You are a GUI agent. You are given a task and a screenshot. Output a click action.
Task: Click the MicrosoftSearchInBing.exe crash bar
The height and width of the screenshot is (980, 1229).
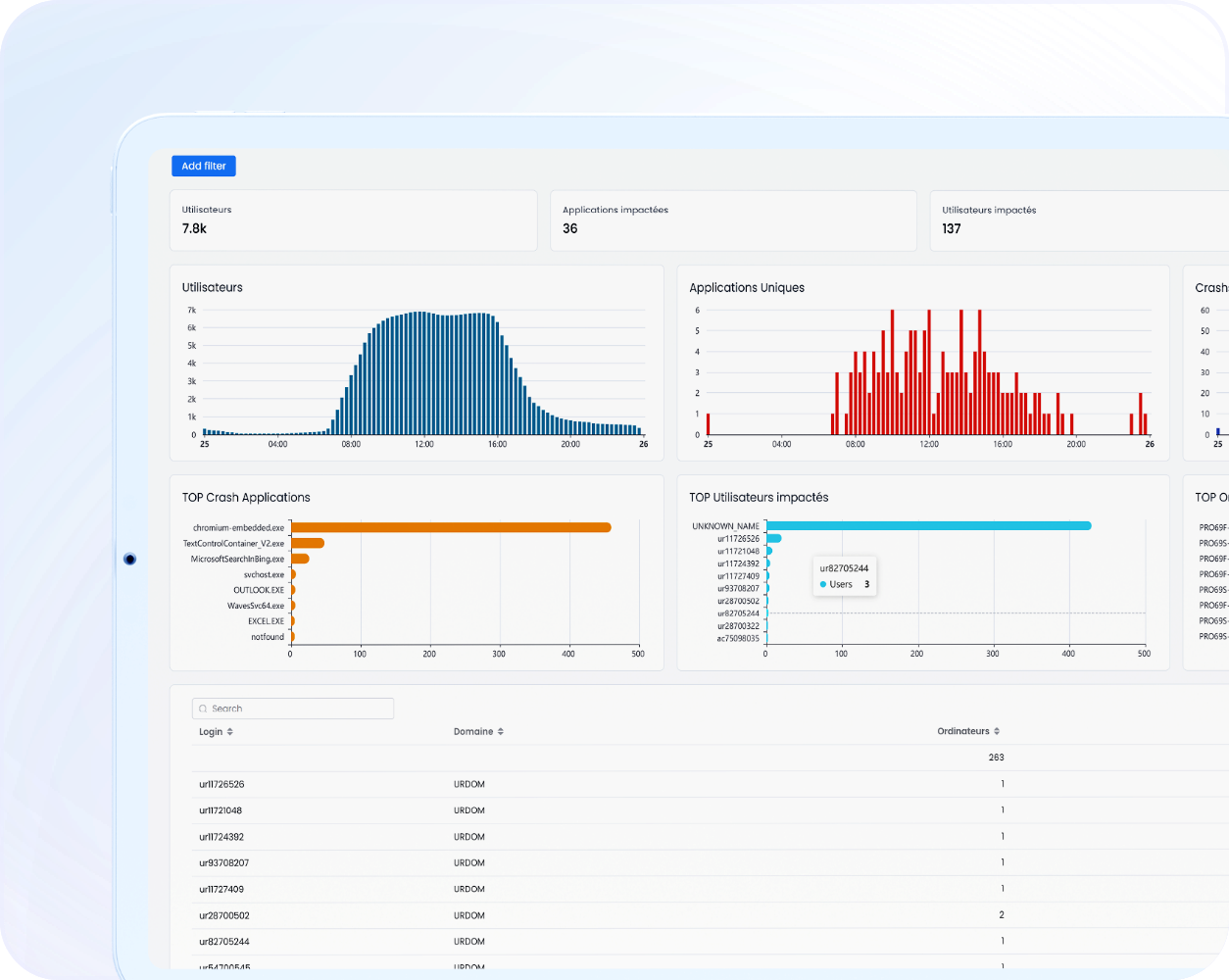[300, 559]
